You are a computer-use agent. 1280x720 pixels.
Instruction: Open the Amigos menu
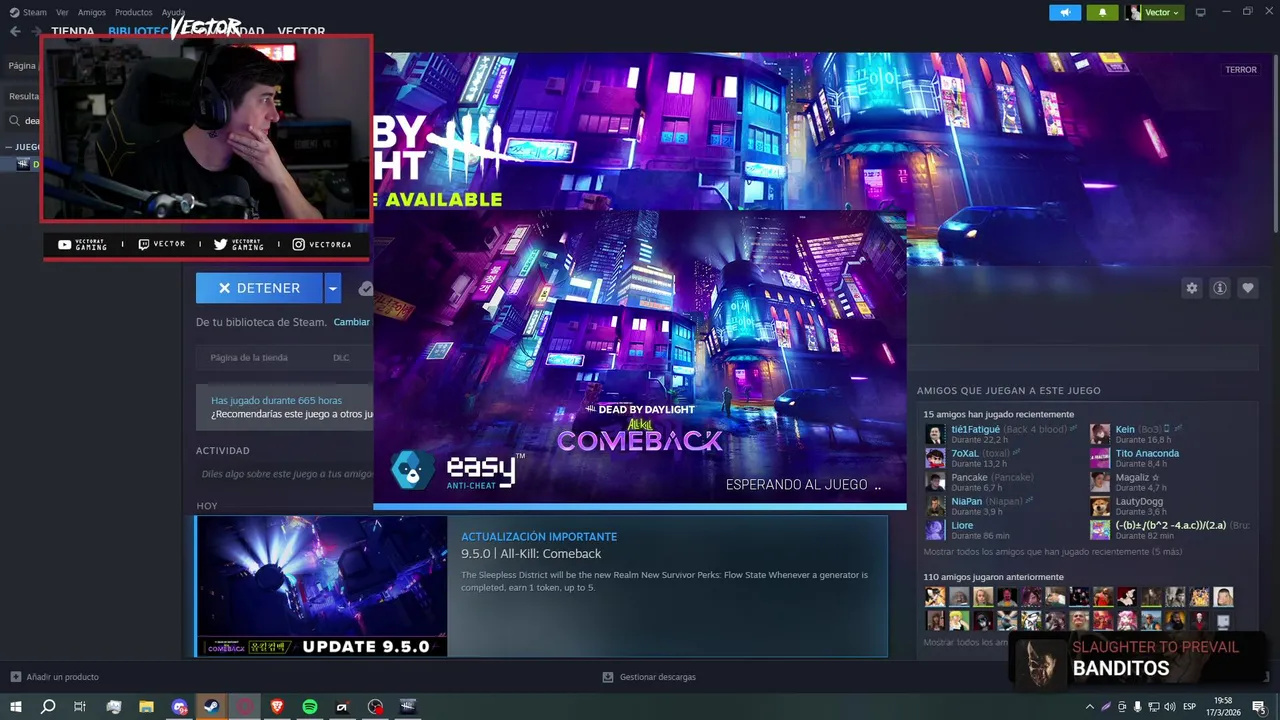coord(92,12)
